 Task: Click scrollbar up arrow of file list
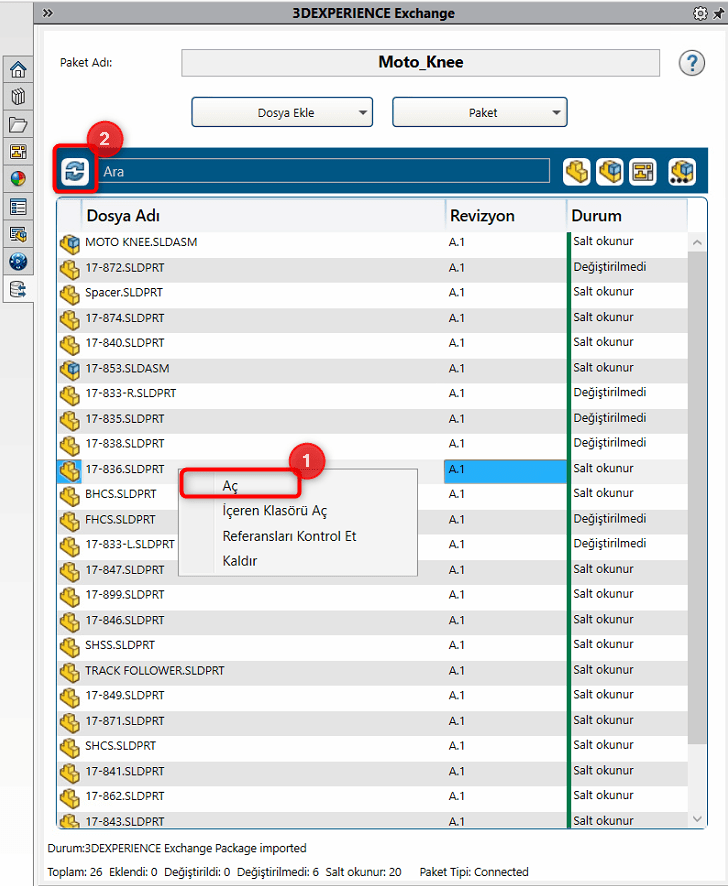click(697, 242)
